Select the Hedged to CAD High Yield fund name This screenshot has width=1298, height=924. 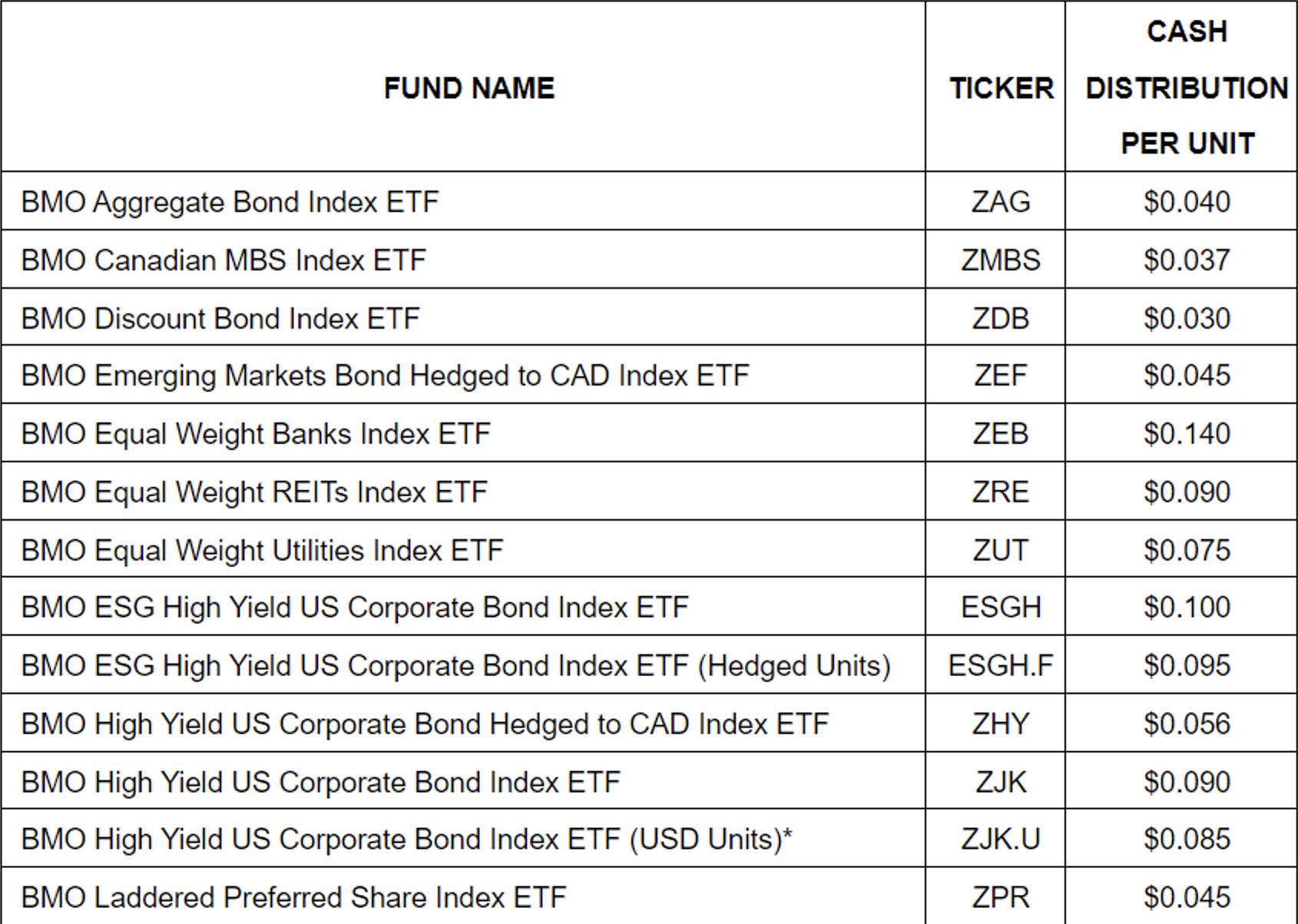(x=425, y=724)
